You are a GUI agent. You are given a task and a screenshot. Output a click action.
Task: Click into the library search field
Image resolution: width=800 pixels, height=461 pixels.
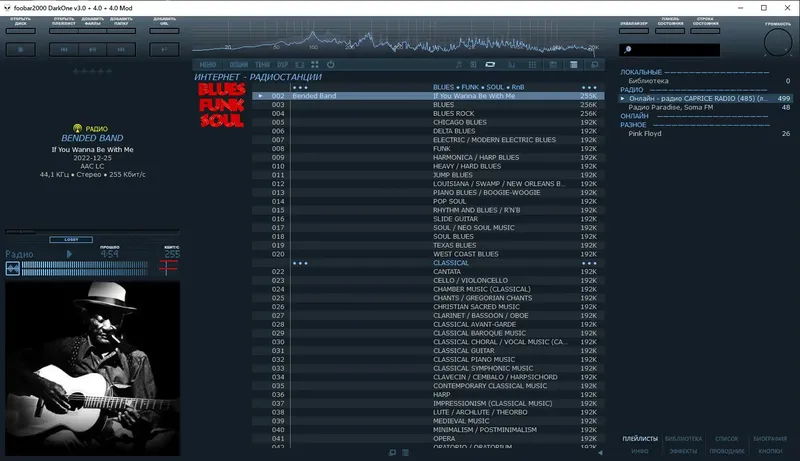pyautogui.click(x=669, y=49)
